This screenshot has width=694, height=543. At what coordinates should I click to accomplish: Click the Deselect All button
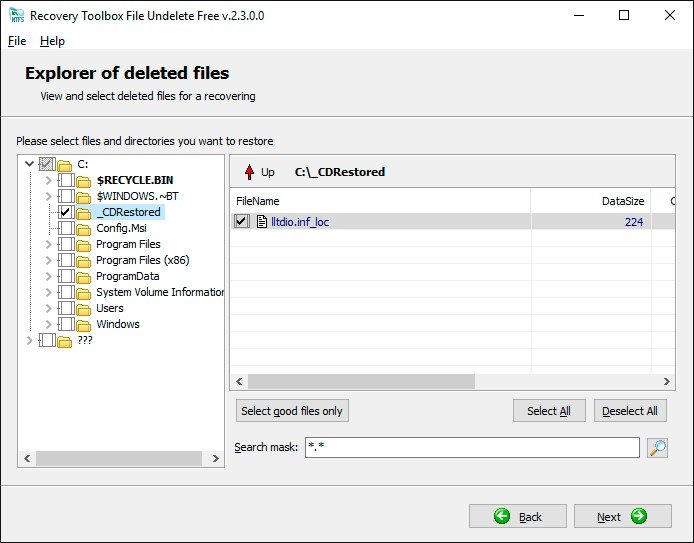click(x=630, y=411)
